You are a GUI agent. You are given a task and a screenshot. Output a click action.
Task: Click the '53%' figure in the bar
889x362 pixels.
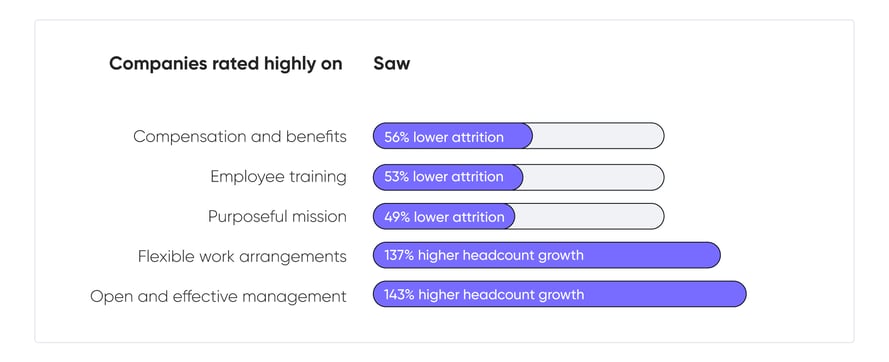click(x=397, y=177)
